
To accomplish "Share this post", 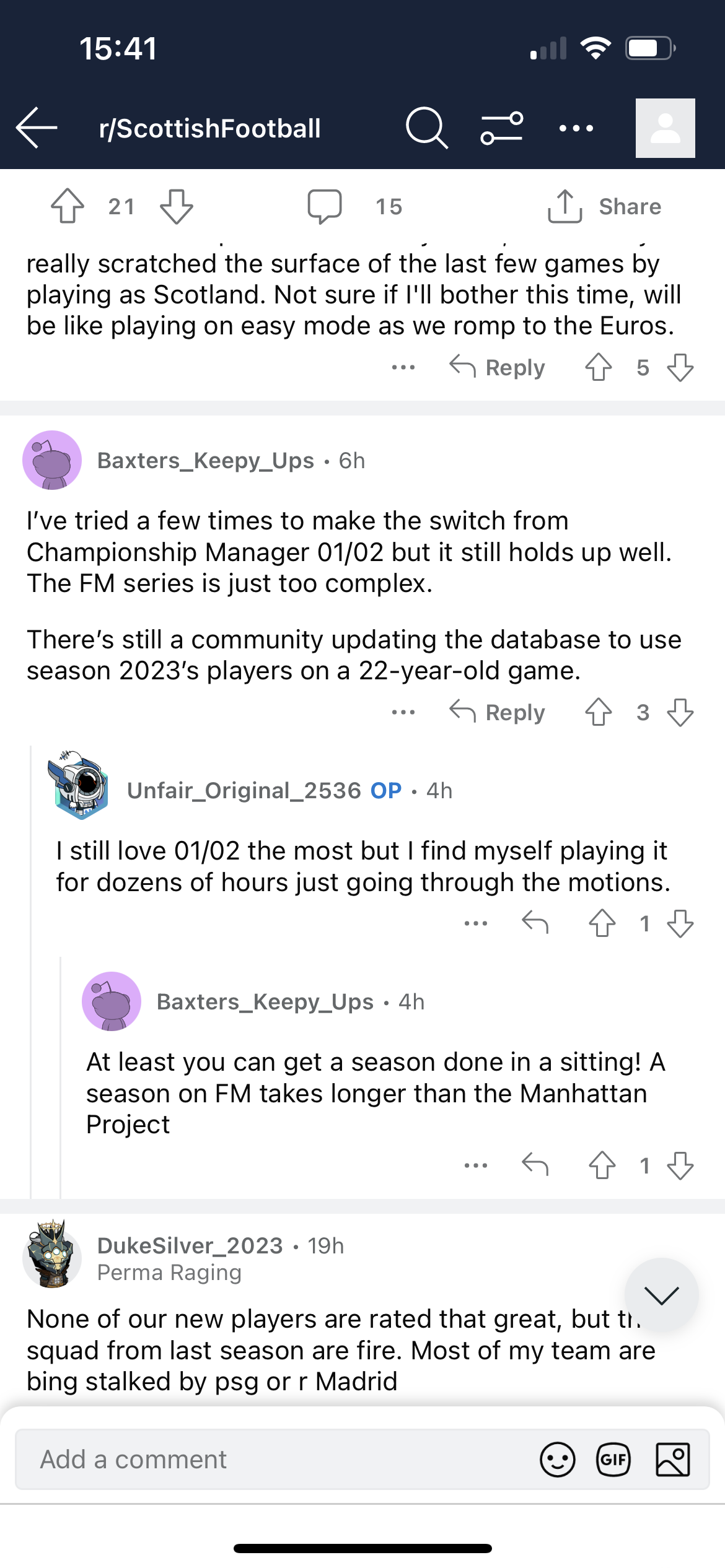I will 604,206.
